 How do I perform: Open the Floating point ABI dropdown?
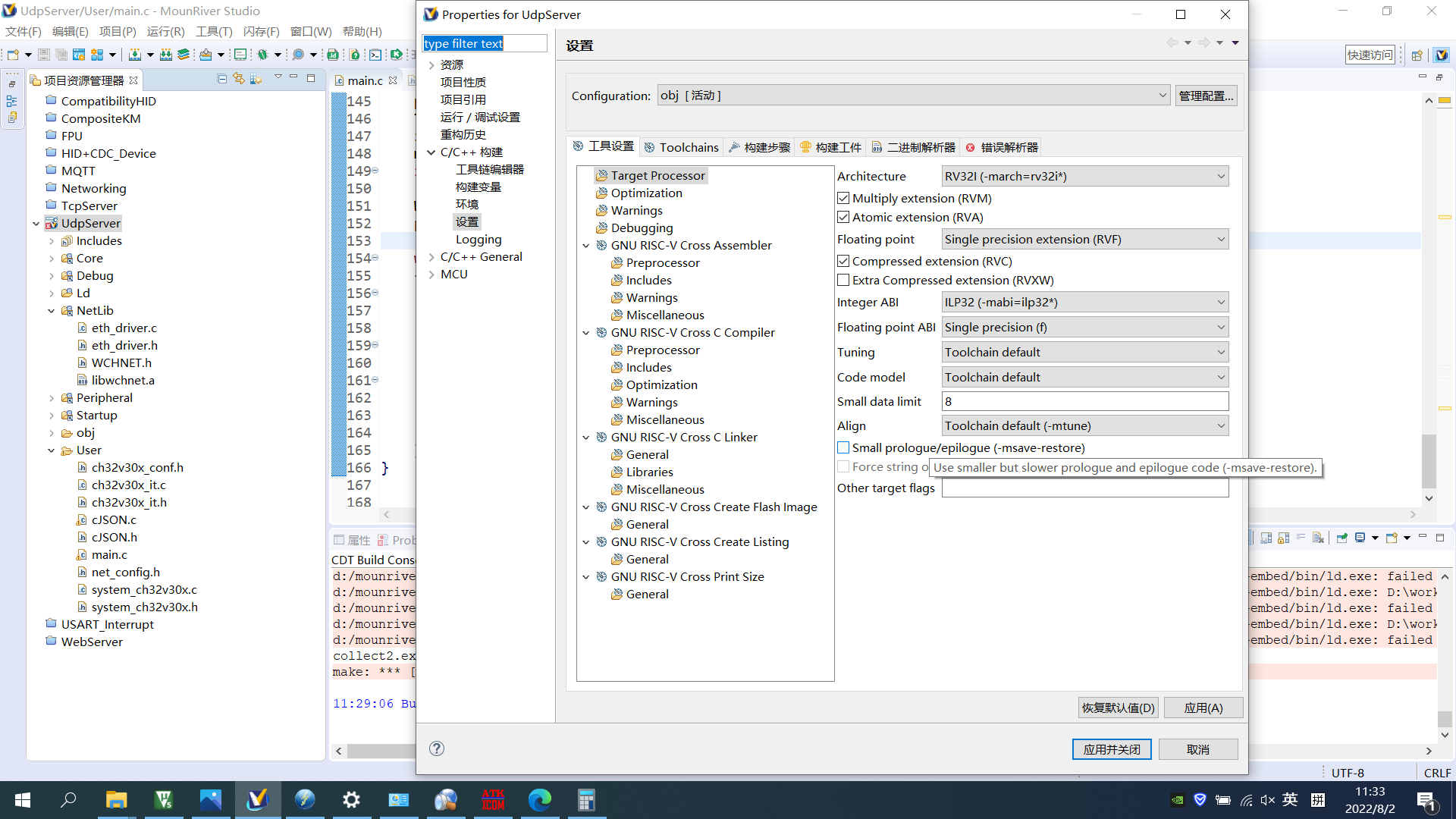(1085, 327)
